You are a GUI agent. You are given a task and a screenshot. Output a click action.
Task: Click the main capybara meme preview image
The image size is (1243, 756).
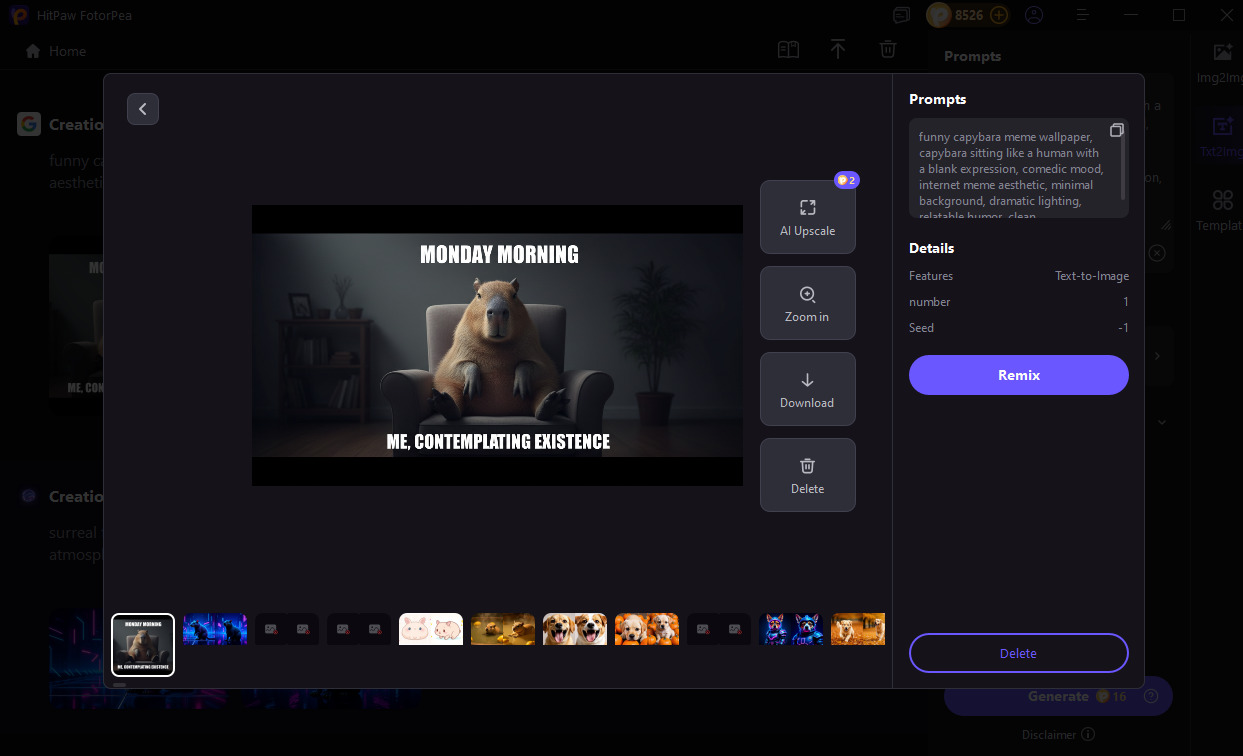(497, 345)
